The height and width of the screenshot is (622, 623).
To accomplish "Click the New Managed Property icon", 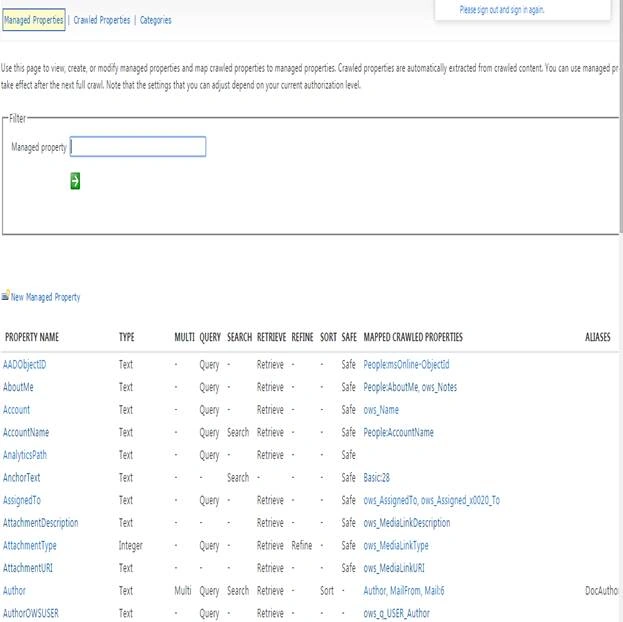I will click(x=5, y=295).
